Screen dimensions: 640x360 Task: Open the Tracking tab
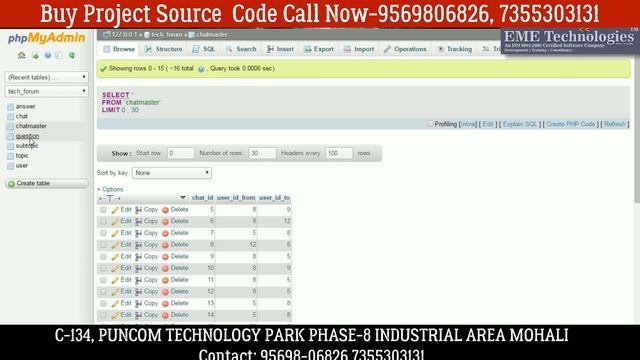coord(455,49)
